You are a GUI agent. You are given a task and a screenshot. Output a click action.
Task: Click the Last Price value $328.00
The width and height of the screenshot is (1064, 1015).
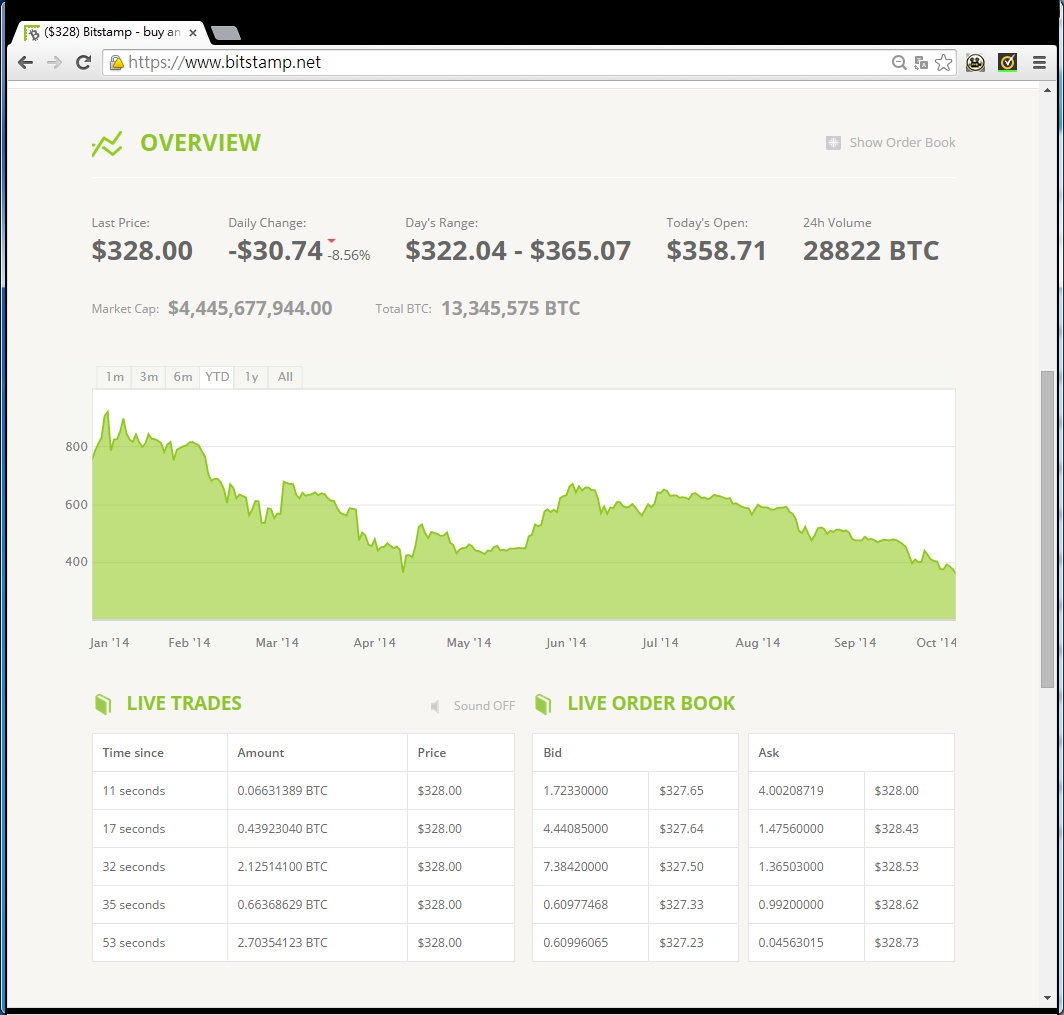click(x=142, y=250)
